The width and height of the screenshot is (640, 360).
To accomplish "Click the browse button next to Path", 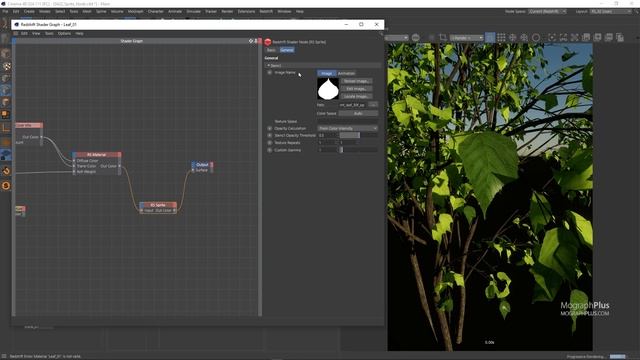I will coord(373,105).
